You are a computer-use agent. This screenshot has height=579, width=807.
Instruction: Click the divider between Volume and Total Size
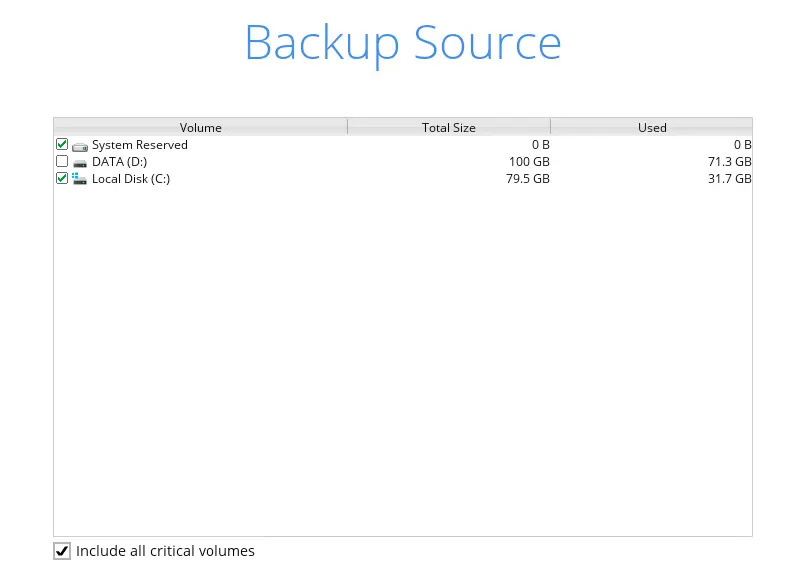tap(347, 127)
